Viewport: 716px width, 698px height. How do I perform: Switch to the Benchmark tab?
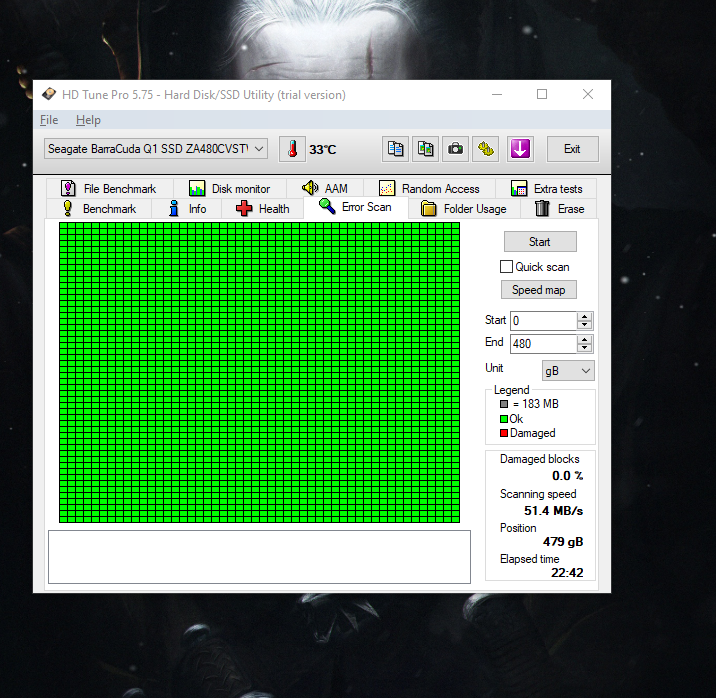coord(99,209)
